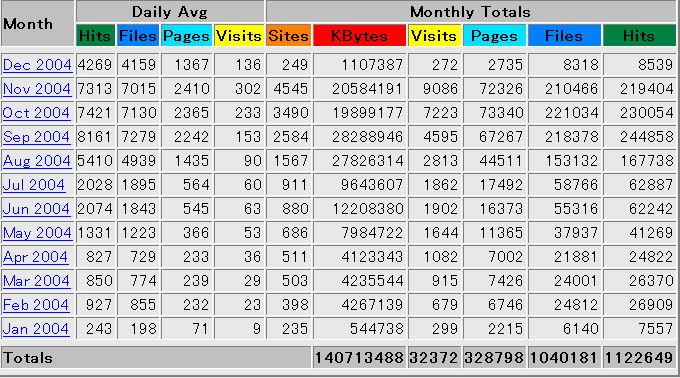
Task: Click the cyan Daily Avg Pages header
Action: 186,36
